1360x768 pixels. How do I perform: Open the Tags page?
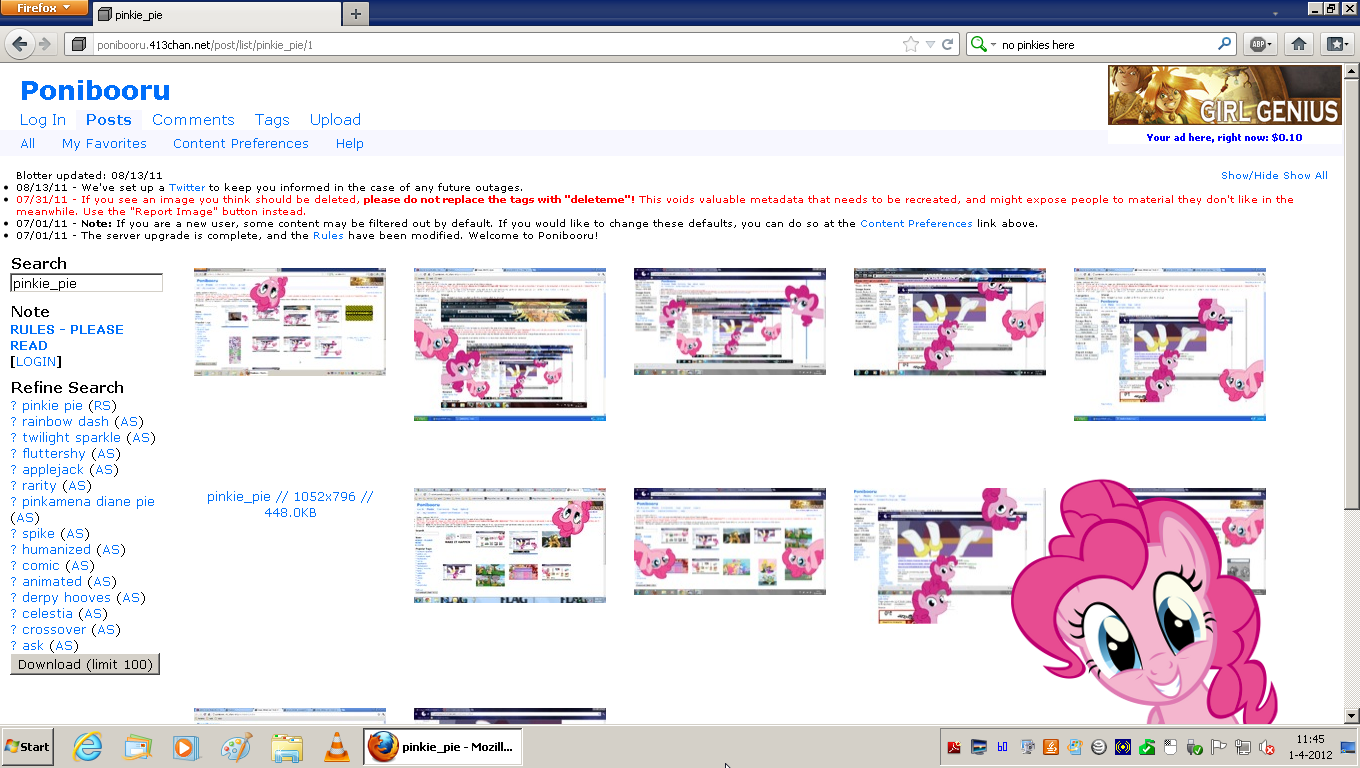[272, 120]
